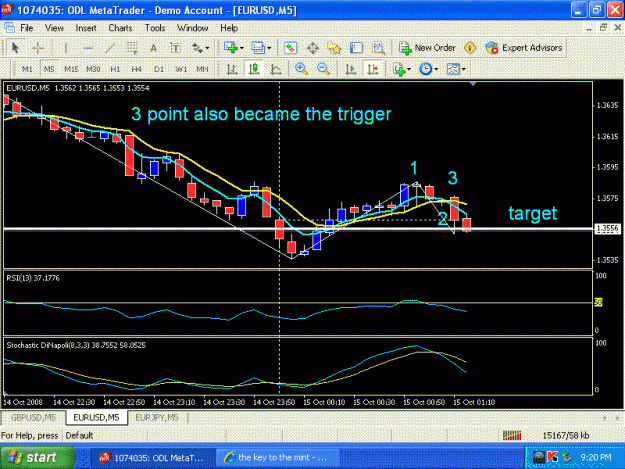Select the text label tool
The image size is (625, 469).
click(x=175, y=48)
